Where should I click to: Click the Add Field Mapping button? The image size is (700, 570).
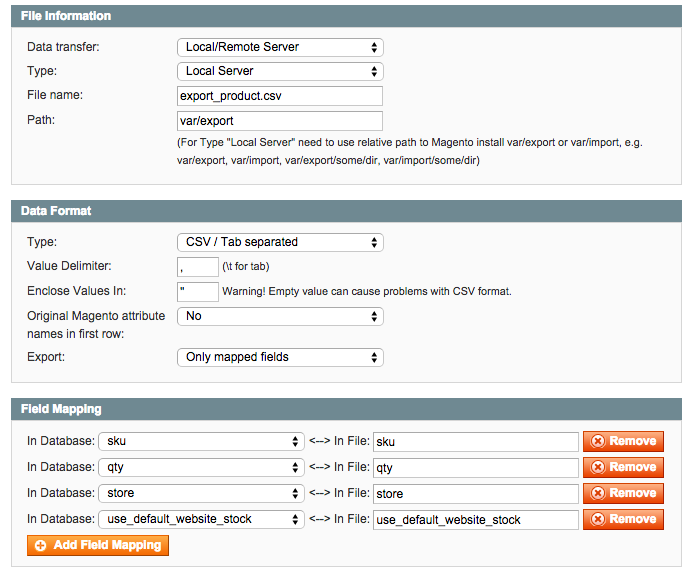(x=98, y=545)
